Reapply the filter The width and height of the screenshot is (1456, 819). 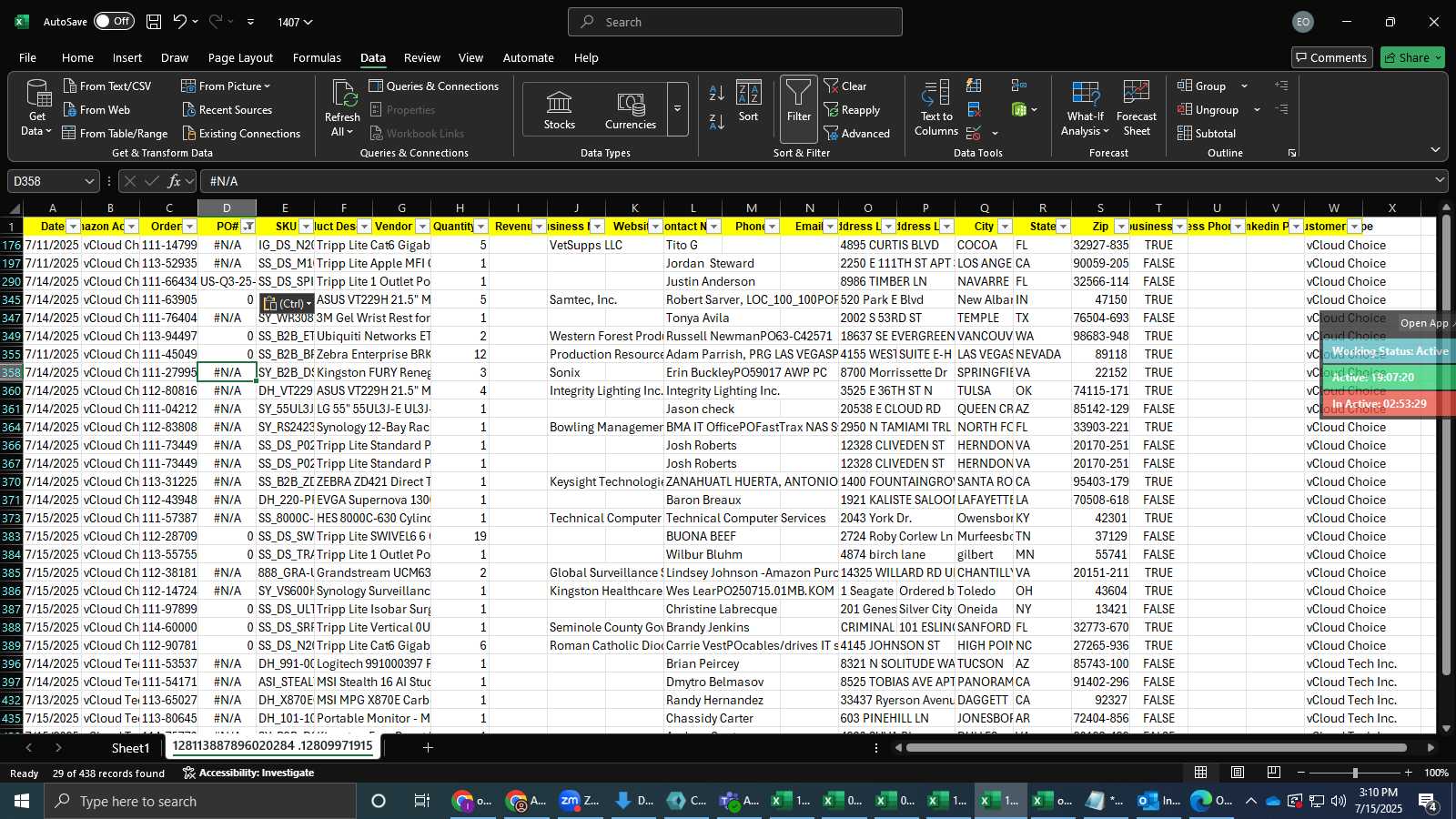[x=853, y=109]
